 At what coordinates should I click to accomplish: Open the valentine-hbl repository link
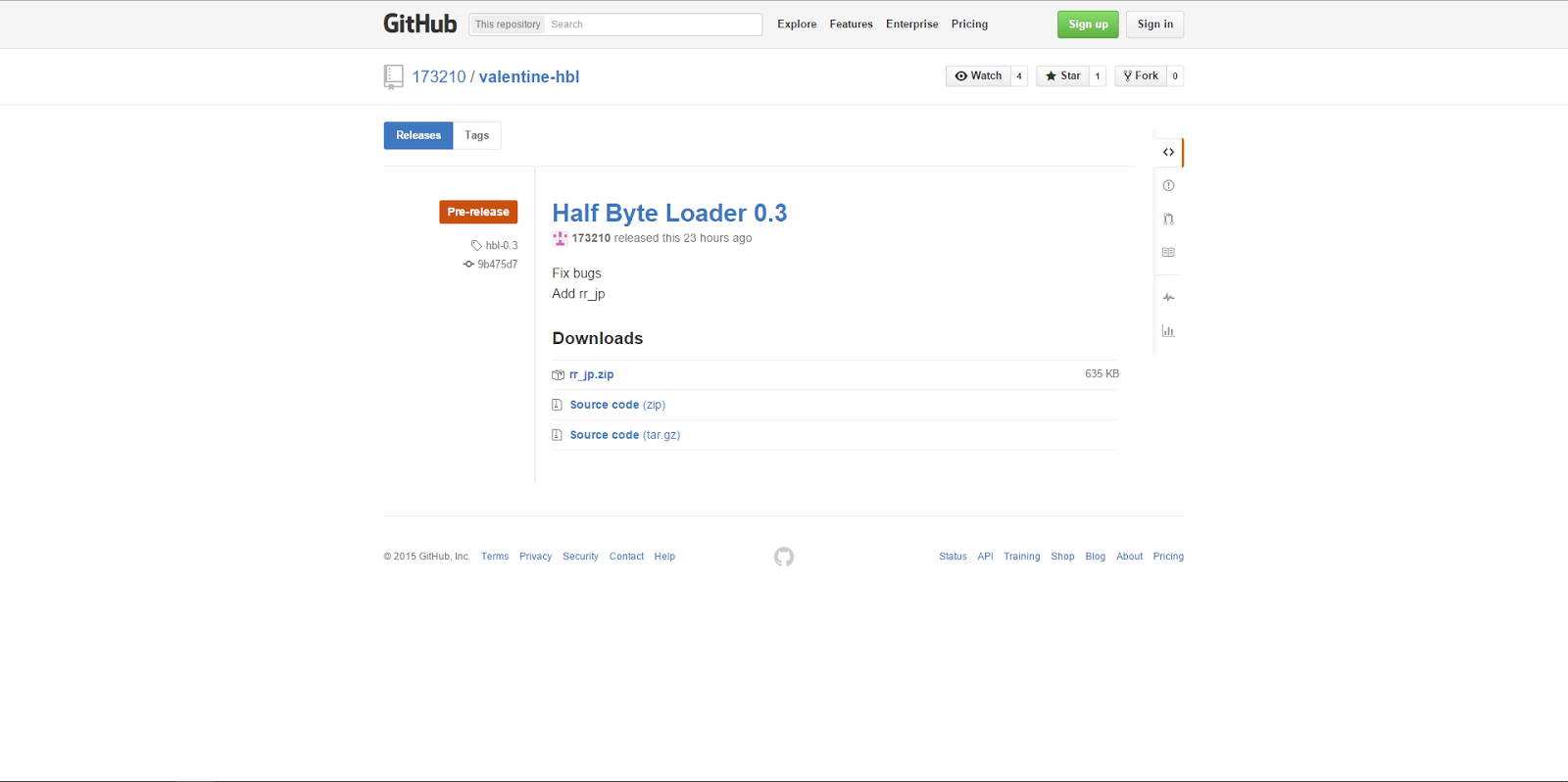click(529, 76)
